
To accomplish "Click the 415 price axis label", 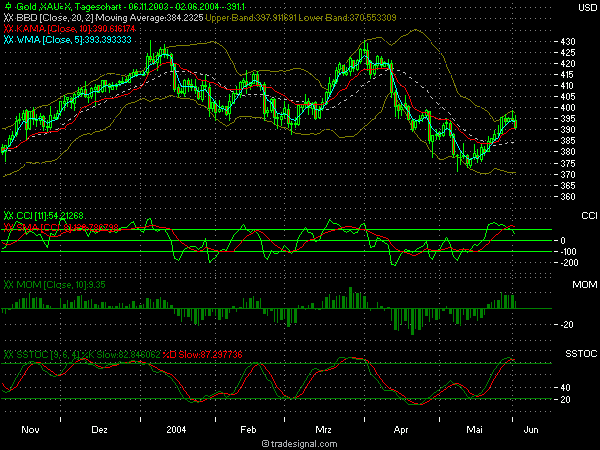I will [x=568, y=75].
